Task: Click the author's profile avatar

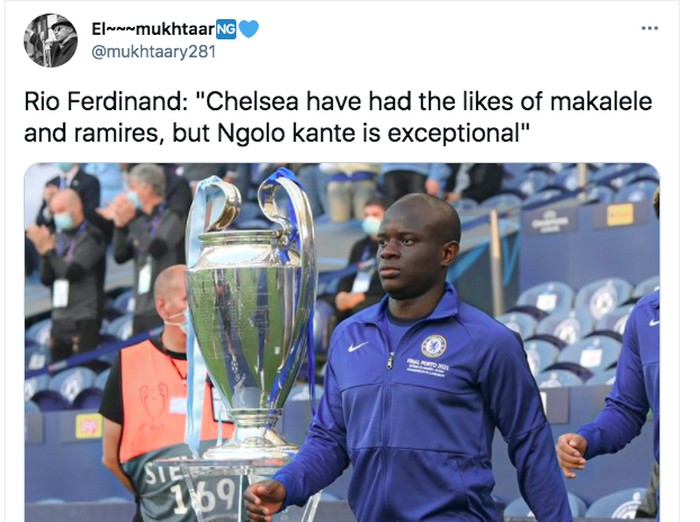Action: (x=50, y=41)
